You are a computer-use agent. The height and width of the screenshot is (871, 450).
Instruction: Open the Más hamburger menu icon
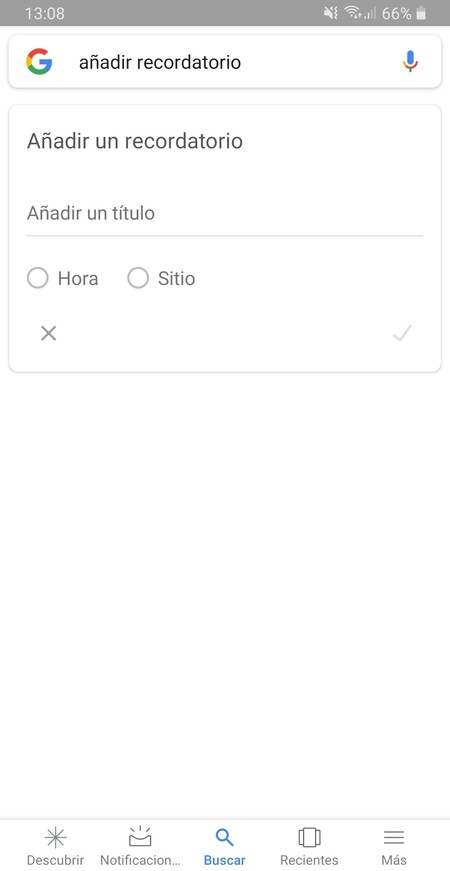tap(394, 837)
